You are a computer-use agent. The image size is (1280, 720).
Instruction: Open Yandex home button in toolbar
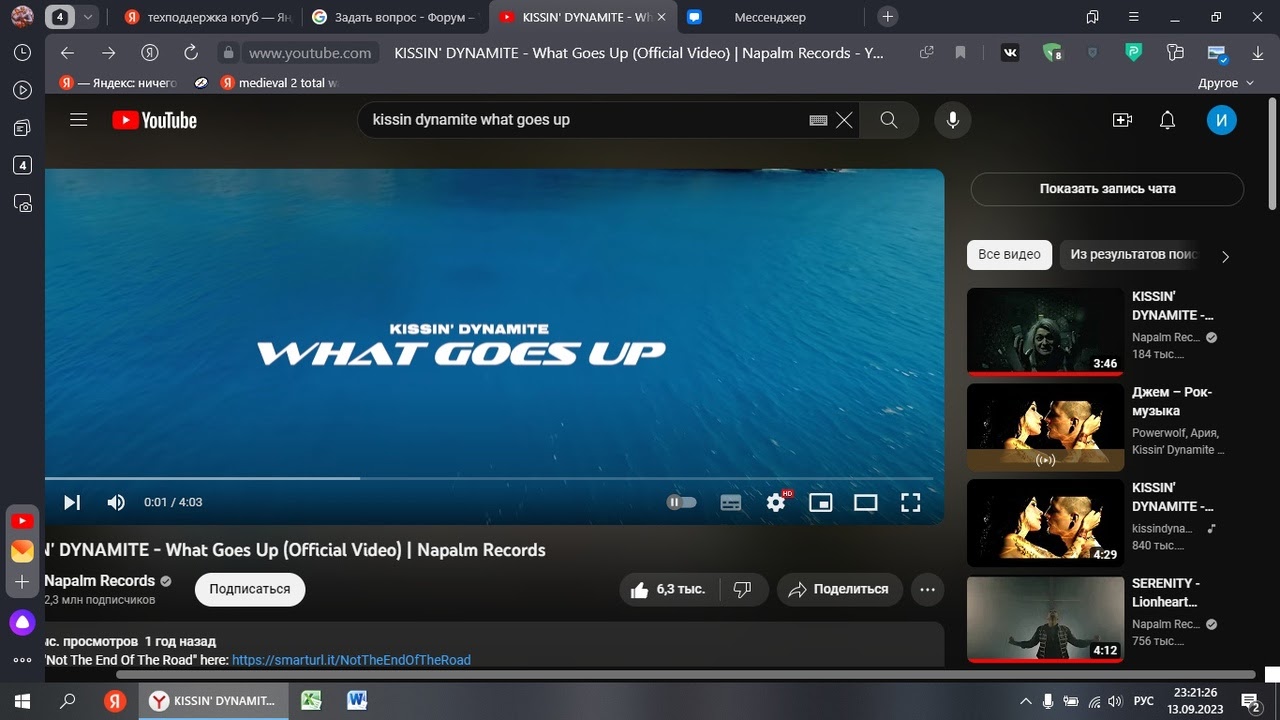[x=150, y=53]
